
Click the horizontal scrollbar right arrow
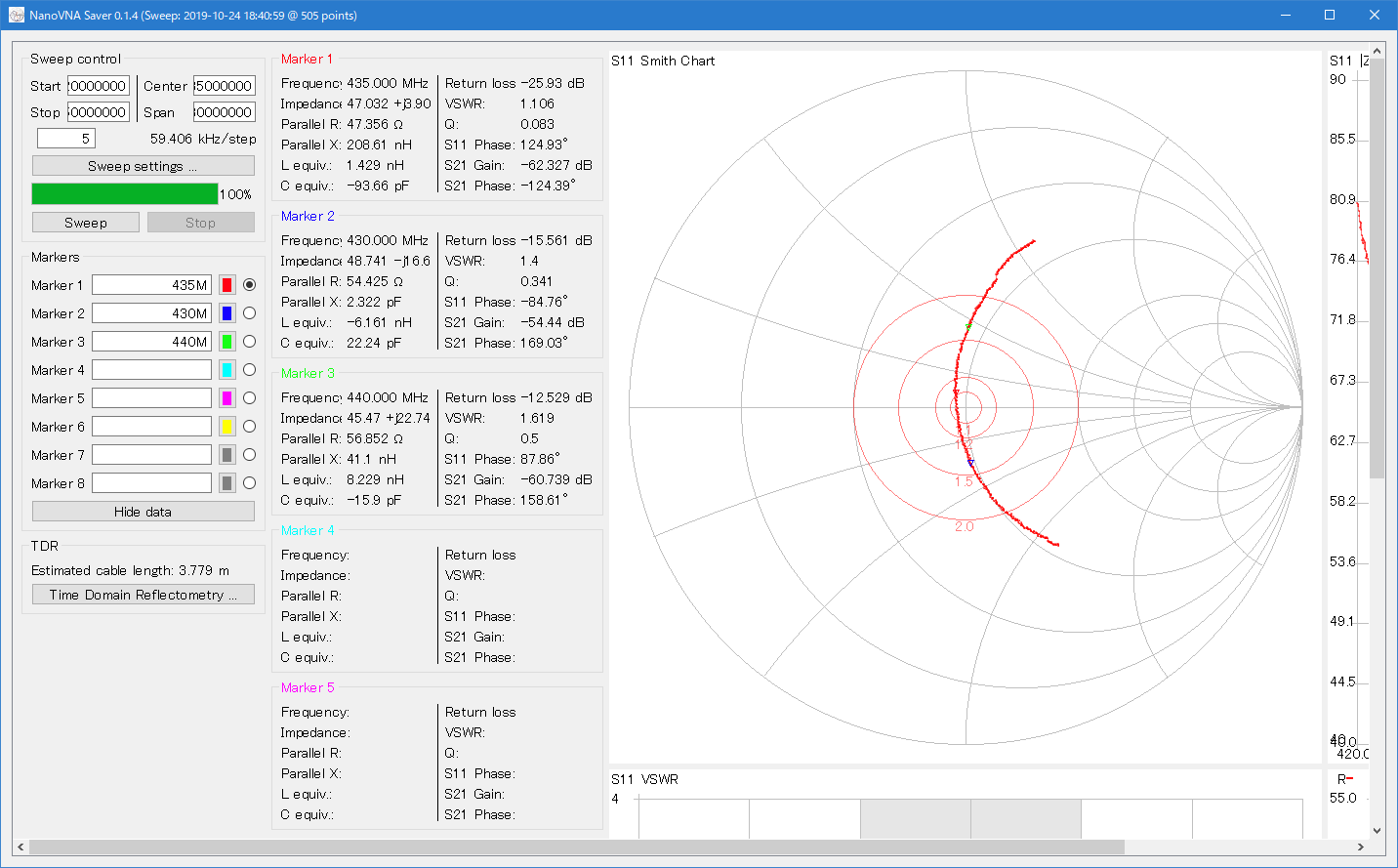point(1361,847)
